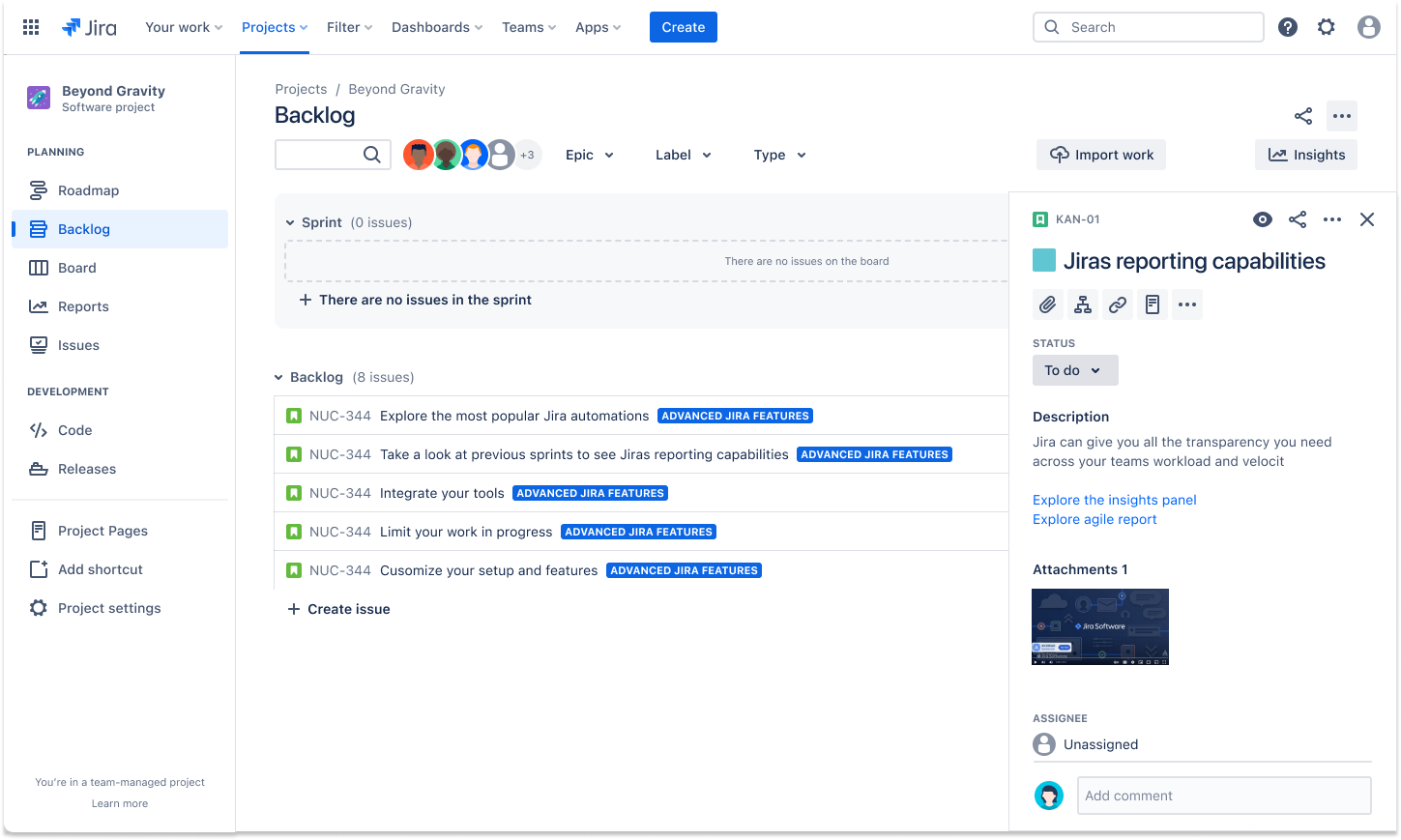Click the share icon beside Backlog title
The width and height of the screenshot is (1401, 840).
pyautogui.click(x=1303, y=116)
